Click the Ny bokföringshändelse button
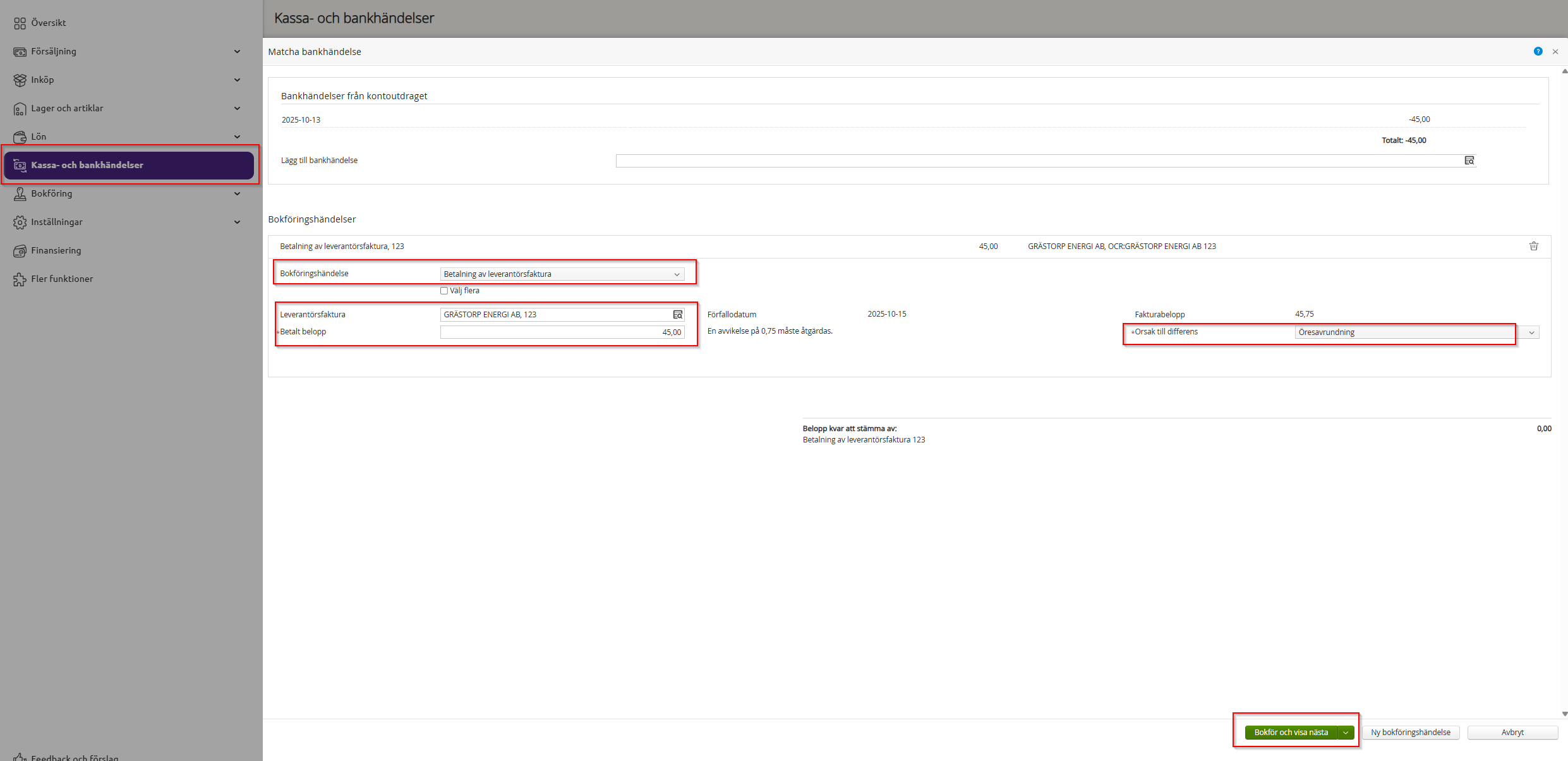The image size is (1568, 761). tap(1410, 733)
